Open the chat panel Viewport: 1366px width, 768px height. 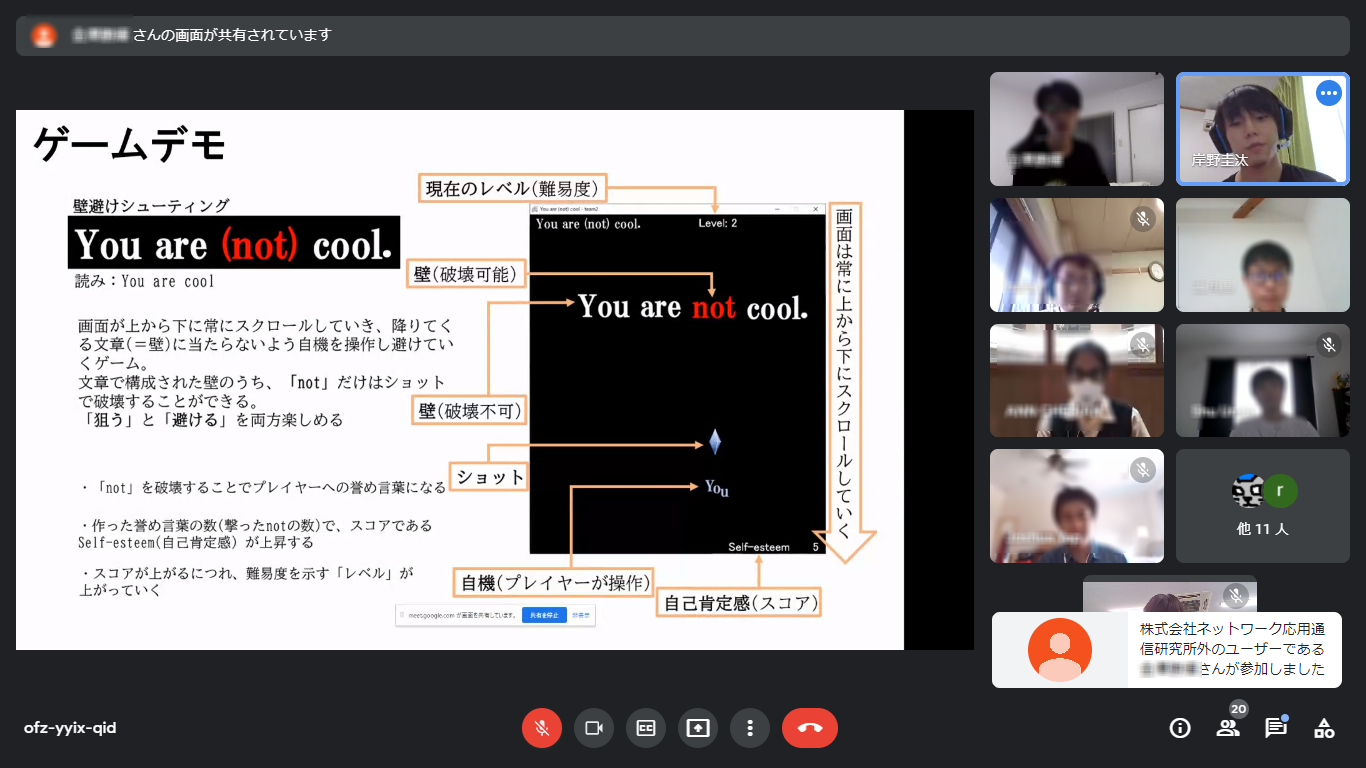(x=1276, y=728)
